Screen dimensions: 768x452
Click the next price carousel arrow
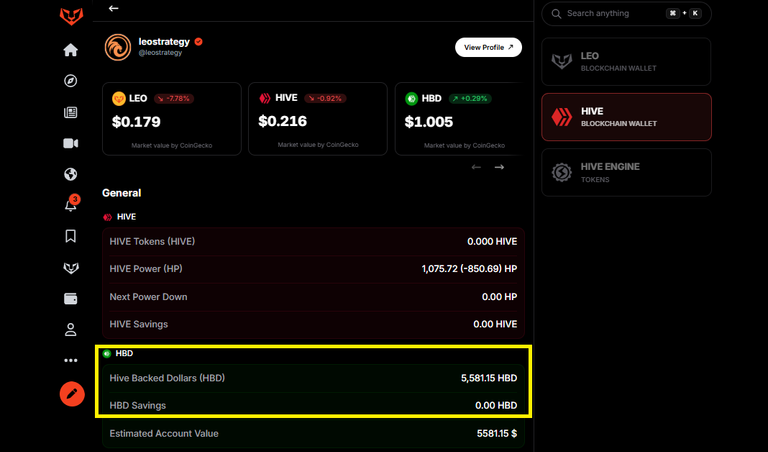click(x=499, y=167)
